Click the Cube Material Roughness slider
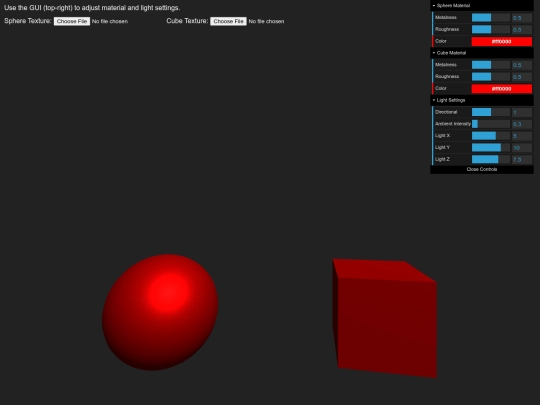This screenshot has height=405, width=540. point(491,76)
